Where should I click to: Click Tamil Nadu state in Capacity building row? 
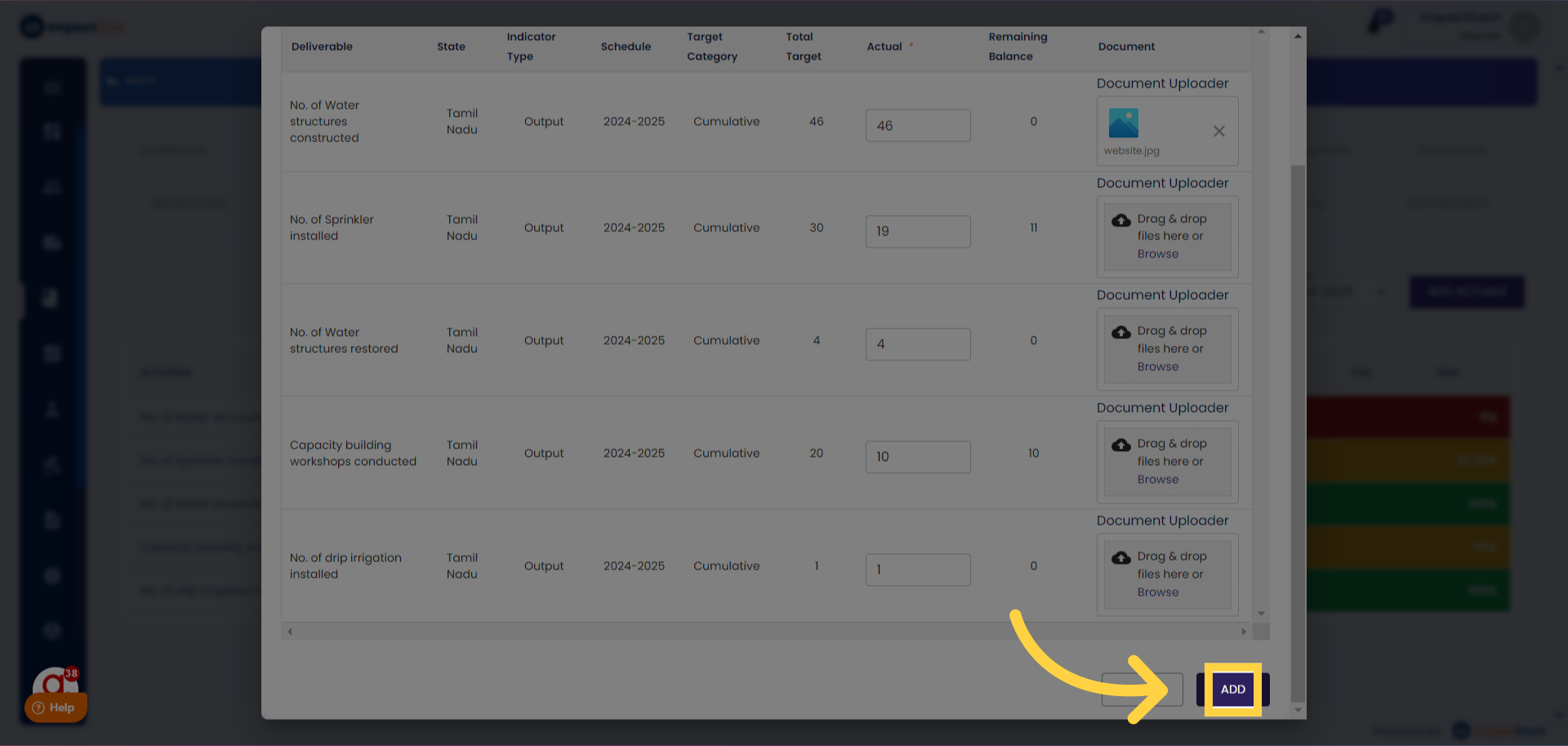coord(461,453)
